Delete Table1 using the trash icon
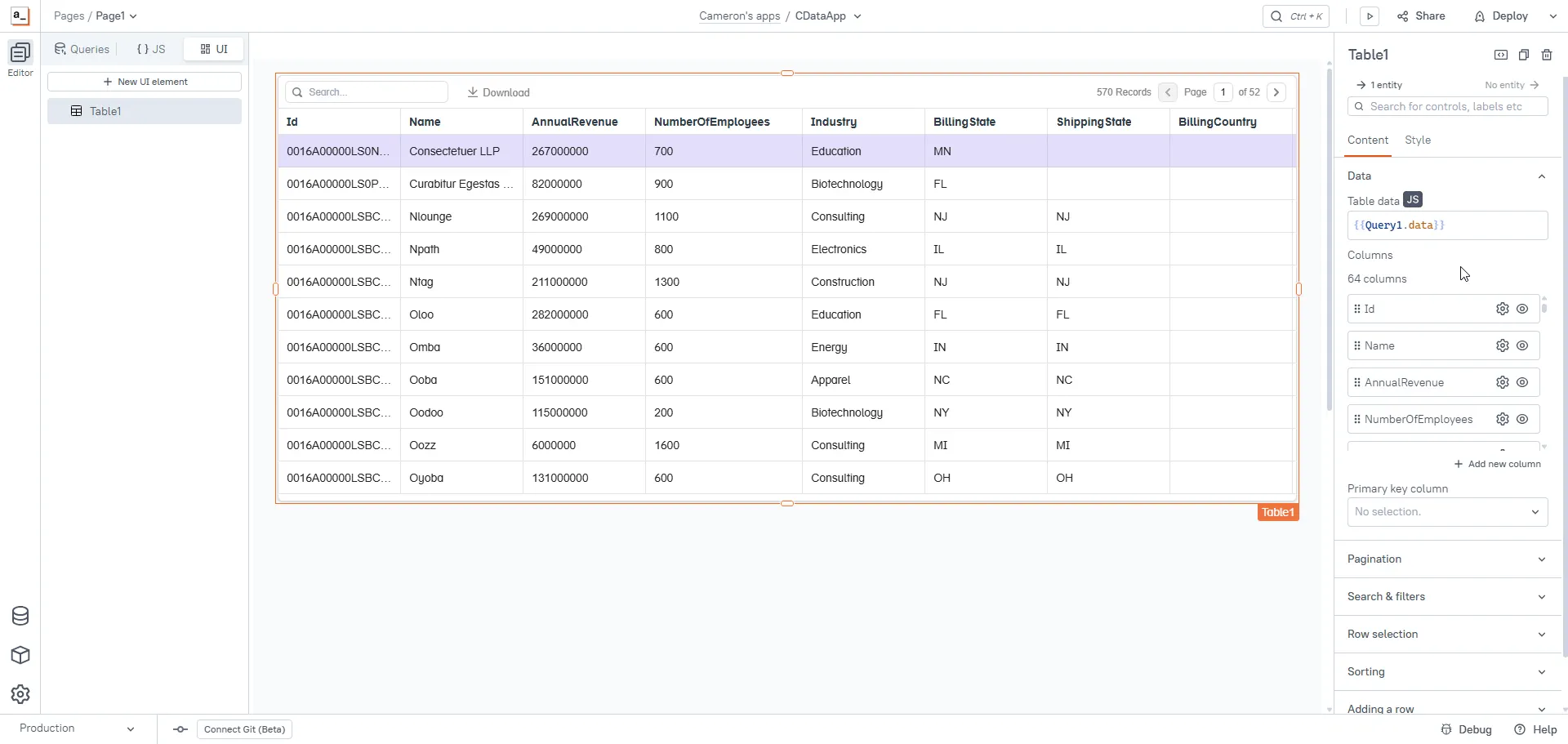Screen dimensions: 1568x744 (x=1546, y=55)
